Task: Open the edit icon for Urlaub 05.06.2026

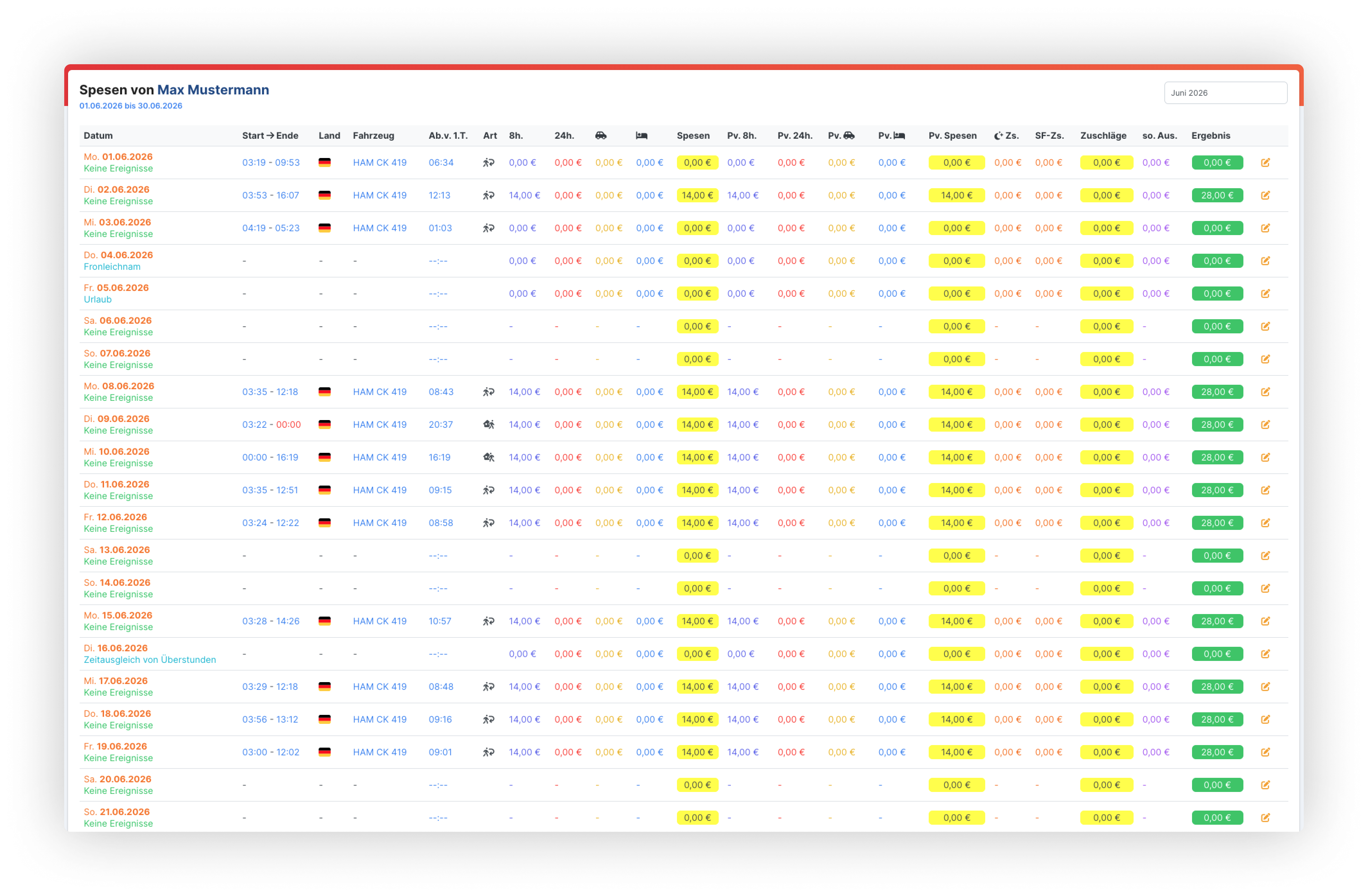Action: click(x=1265, y=294)
